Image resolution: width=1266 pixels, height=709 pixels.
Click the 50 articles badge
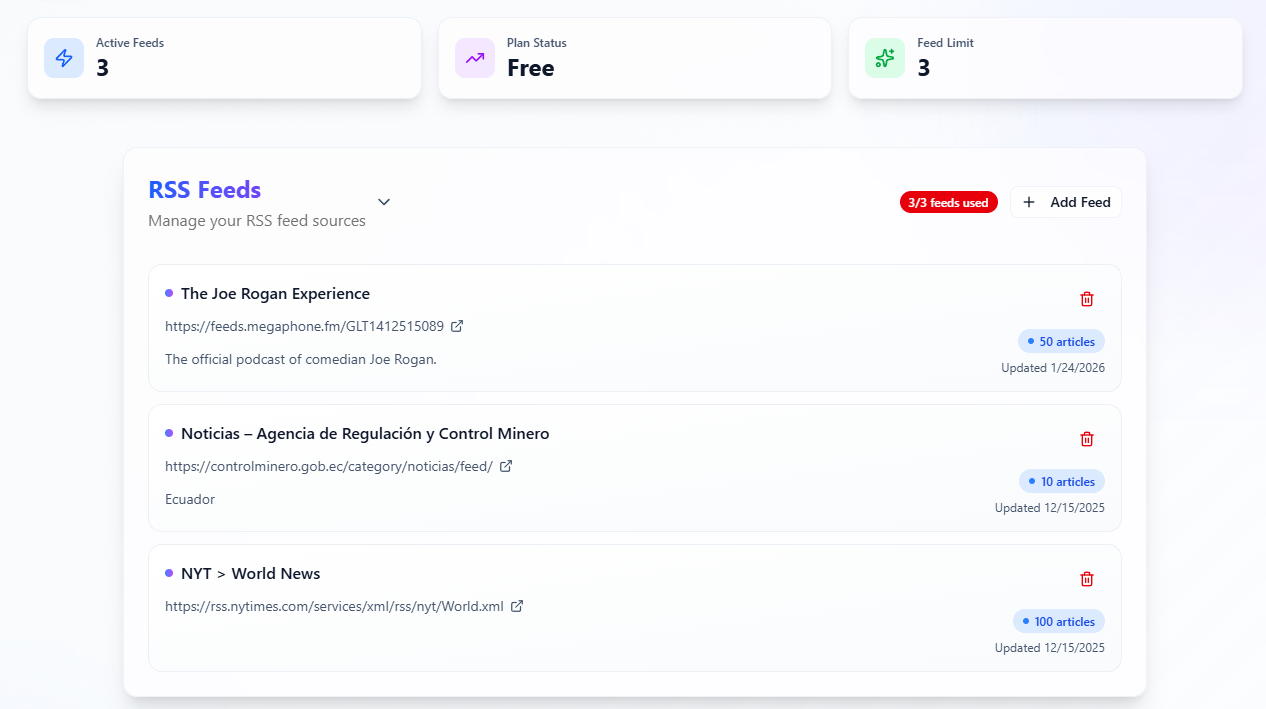point(1061,341)
